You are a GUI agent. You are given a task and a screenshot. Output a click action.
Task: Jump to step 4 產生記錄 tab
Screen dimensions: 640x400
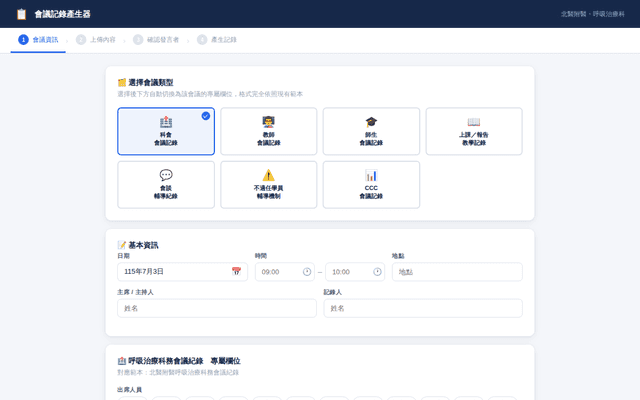pyautogui.click(x=217, y=40)
